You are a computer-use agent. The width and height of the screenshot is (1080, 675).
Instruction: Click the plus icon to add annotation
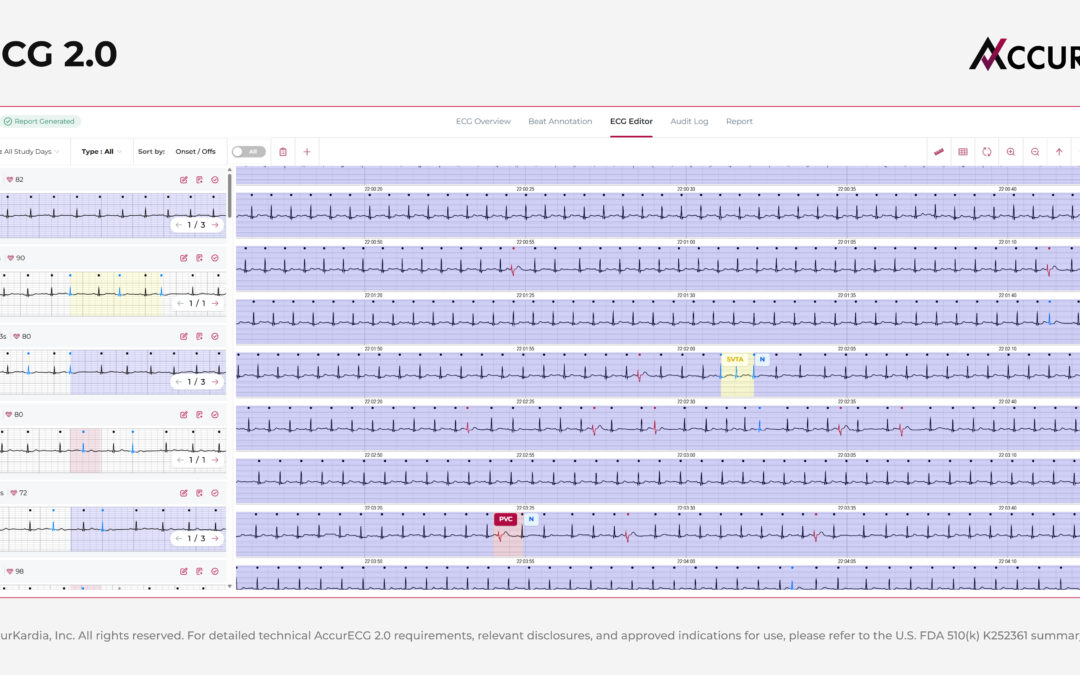point(307,151)
